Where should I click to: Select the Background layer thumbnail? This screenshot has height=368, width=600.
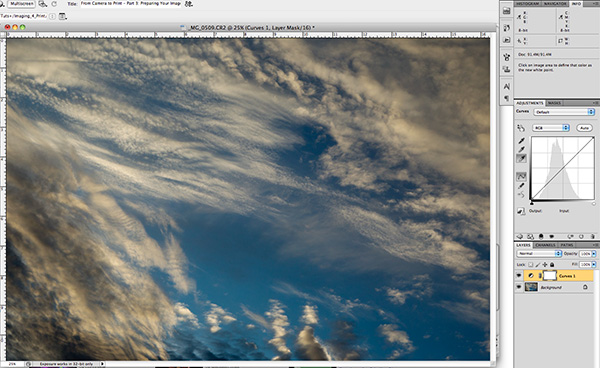[x=531, y=287]
